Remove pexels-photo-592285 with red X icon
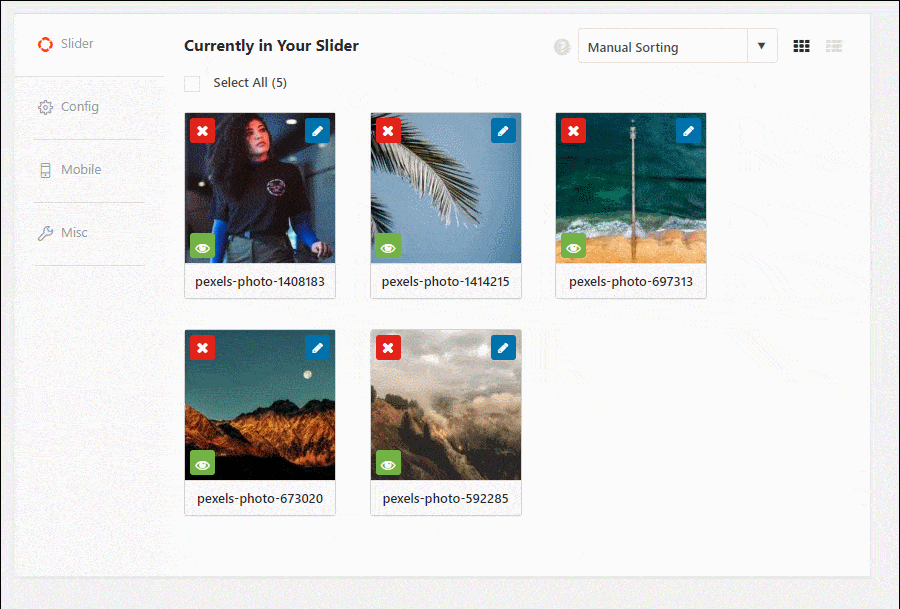900x609 pixels. click(x=389, y=348)
